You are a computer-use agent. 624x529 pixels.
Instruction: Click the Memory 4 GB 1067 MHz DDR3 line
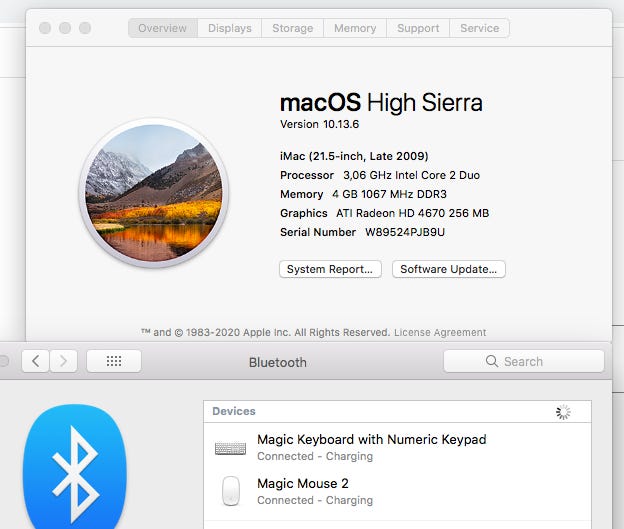[363, 194]
